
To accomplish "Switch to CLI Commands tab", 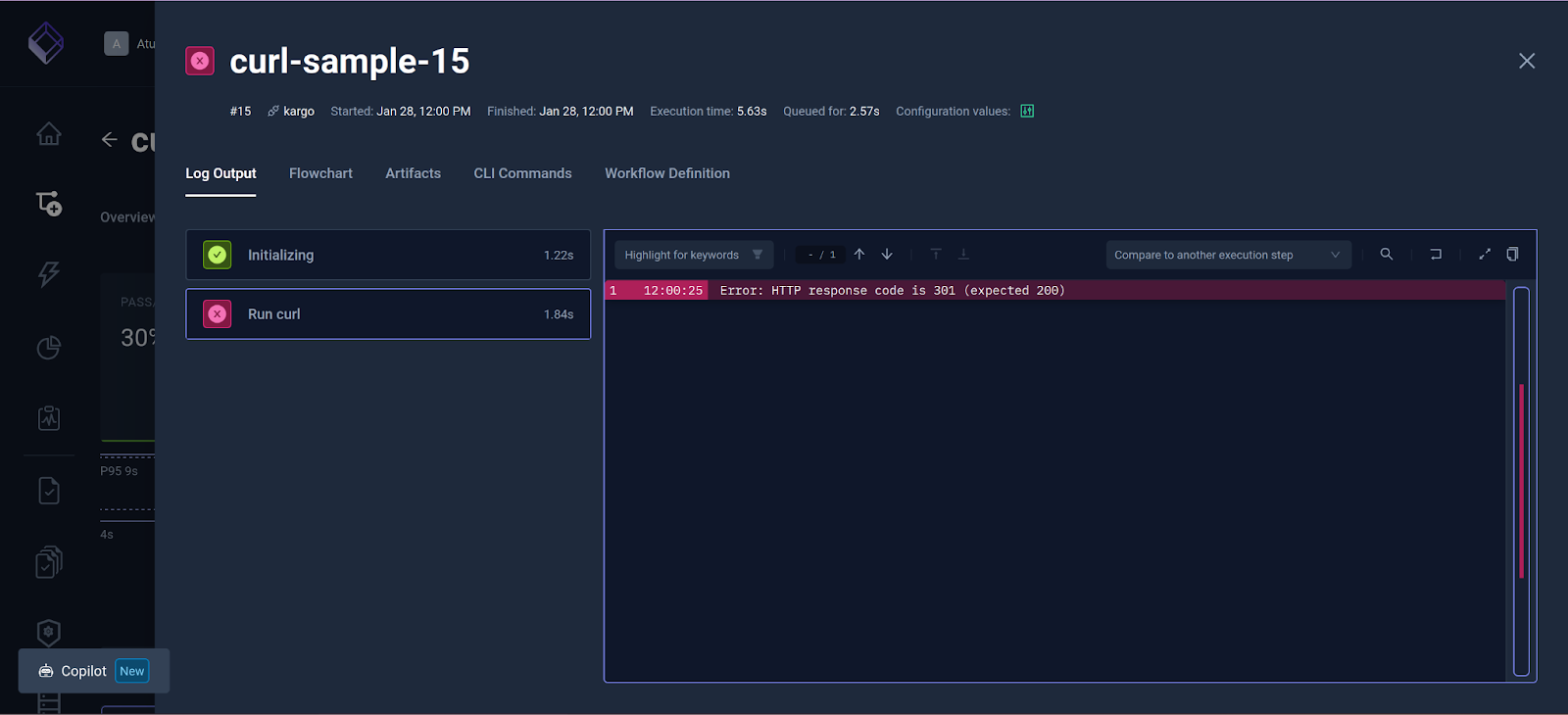I will pyautogui.click(x=522, y=173).
